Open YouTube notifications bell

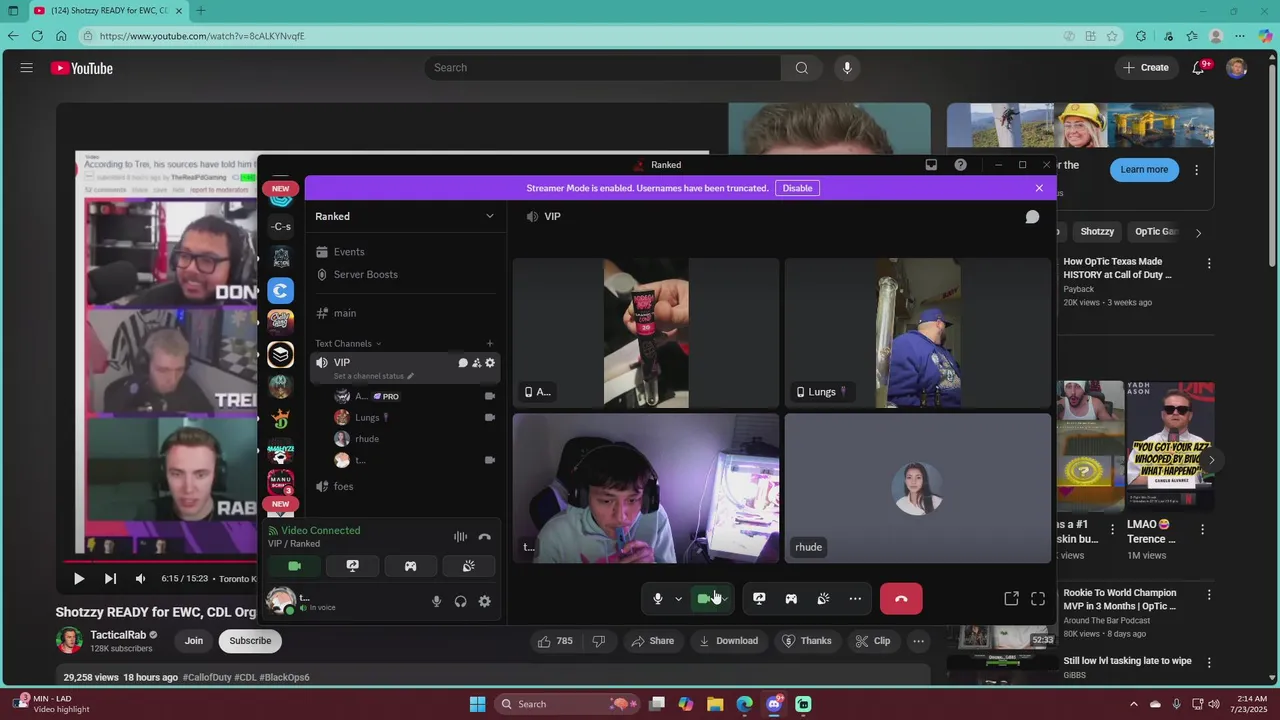tap(1198, 68)
